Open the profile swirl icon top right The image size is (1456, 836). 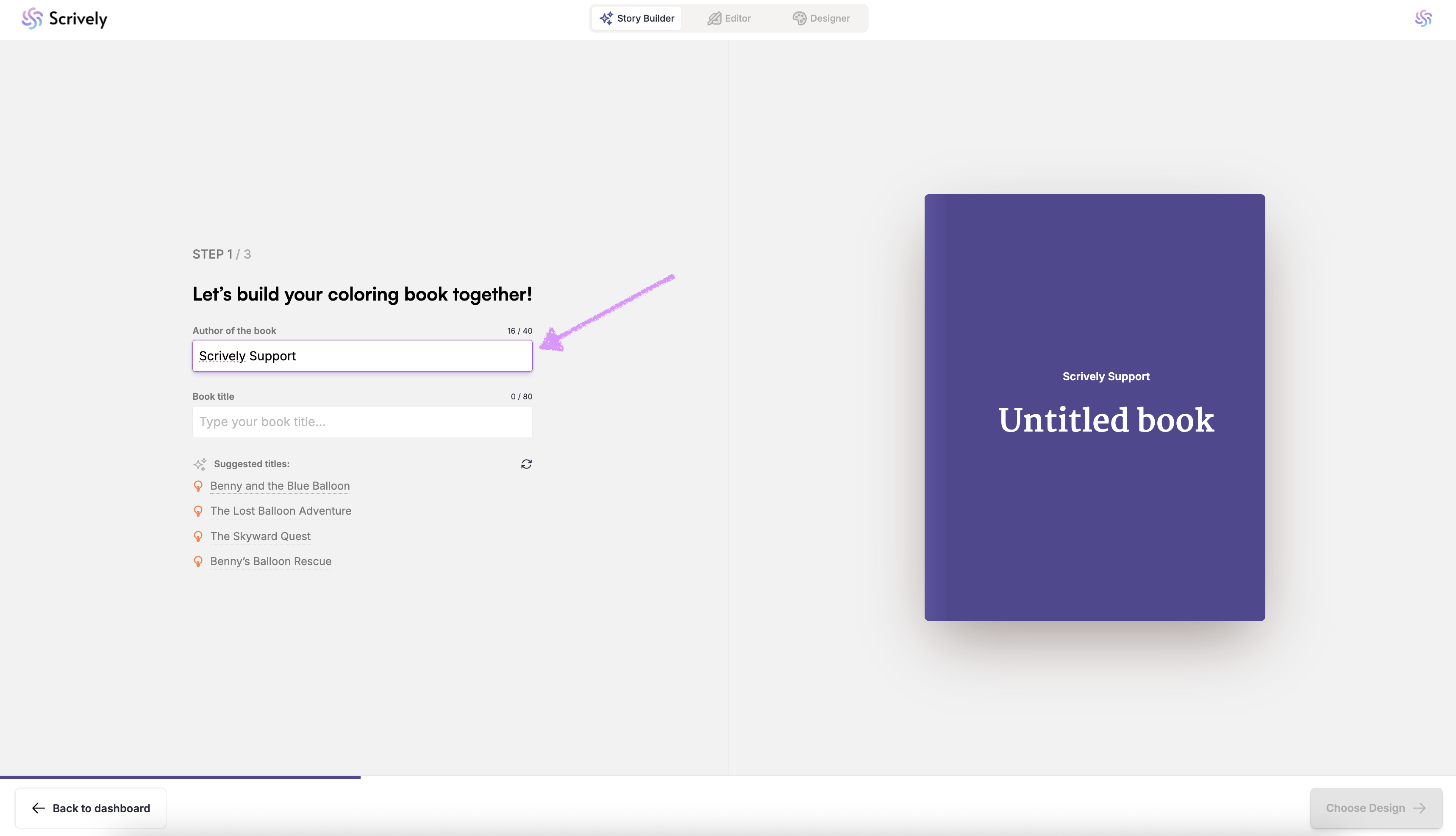coord(1423,18)
